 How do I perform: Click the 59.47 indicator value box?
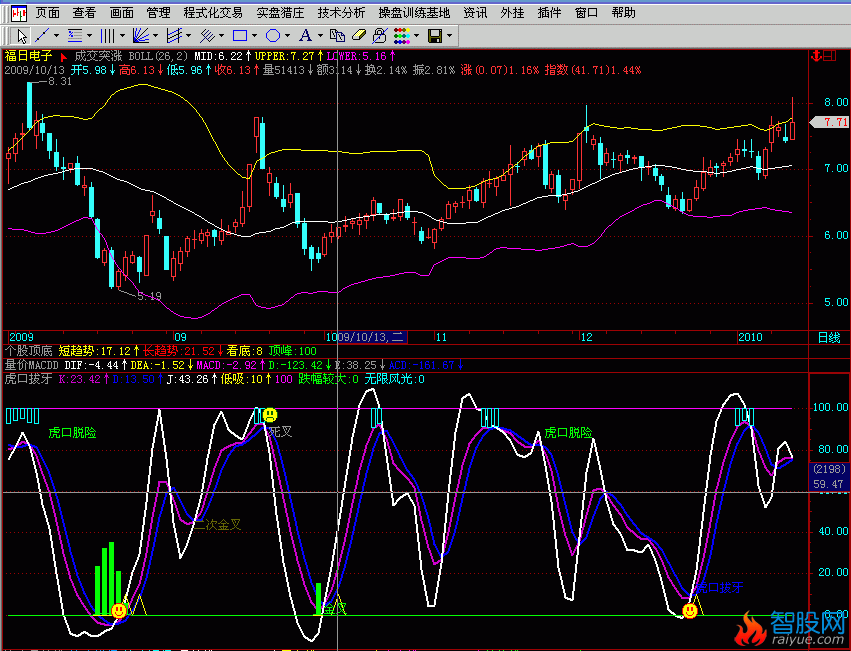829,484
